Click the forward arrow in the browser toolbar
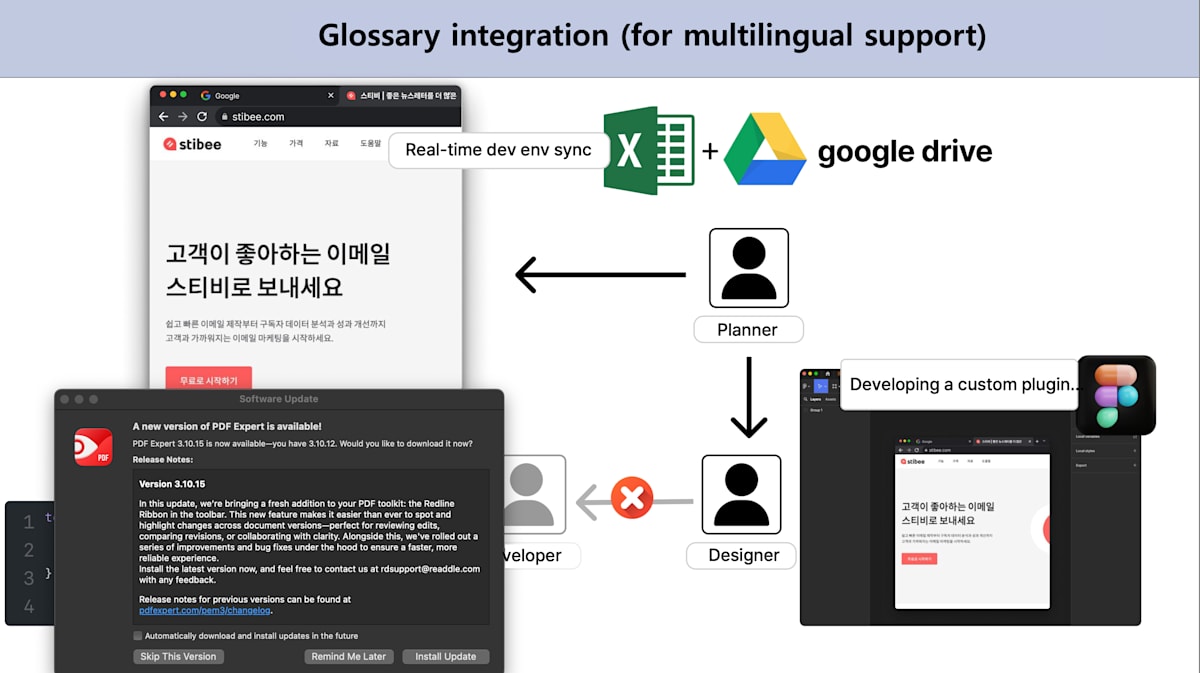 coord(182,117)
